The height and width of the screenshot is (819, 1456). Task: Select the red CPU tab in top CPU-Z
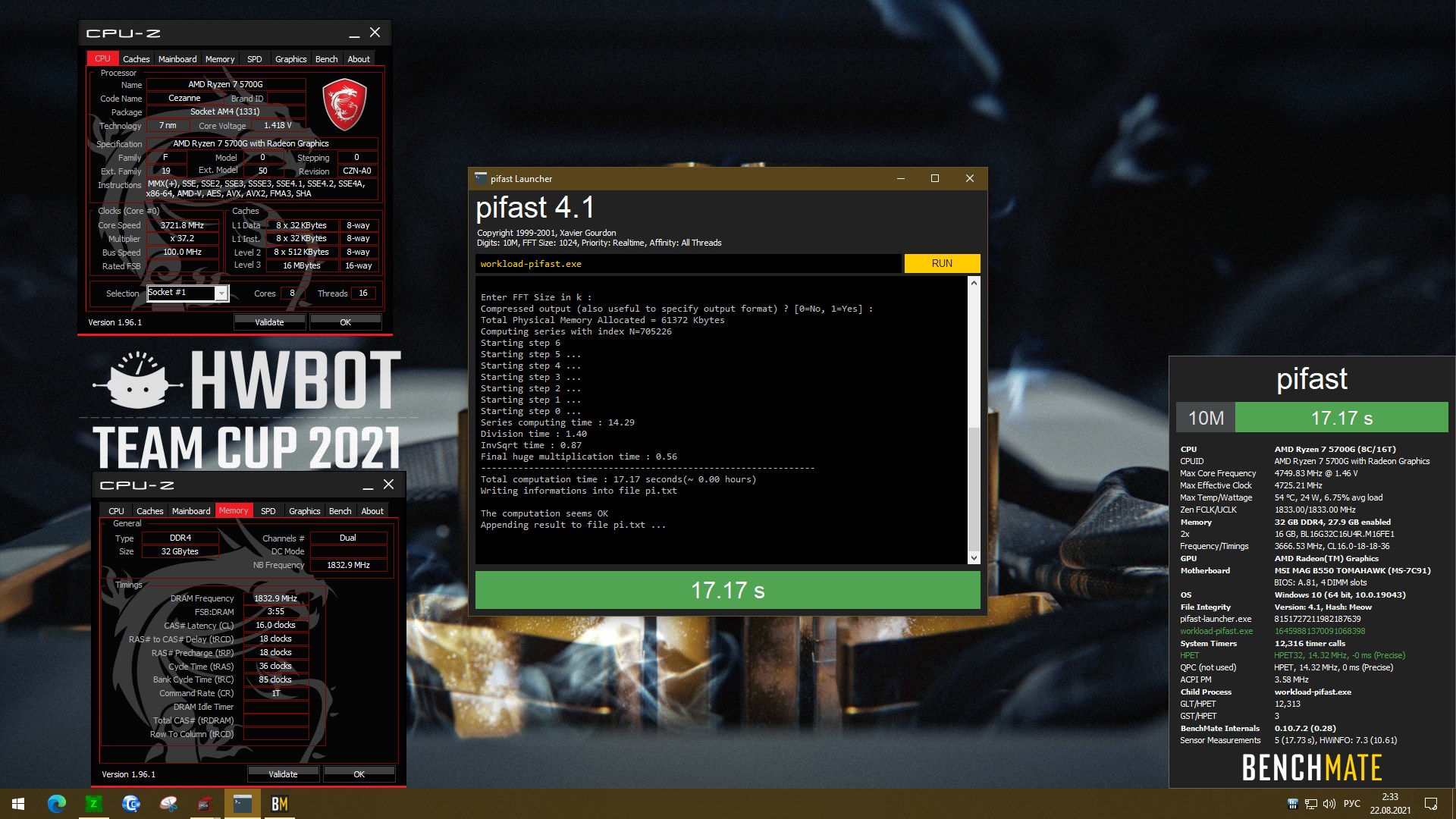point(102,59)
